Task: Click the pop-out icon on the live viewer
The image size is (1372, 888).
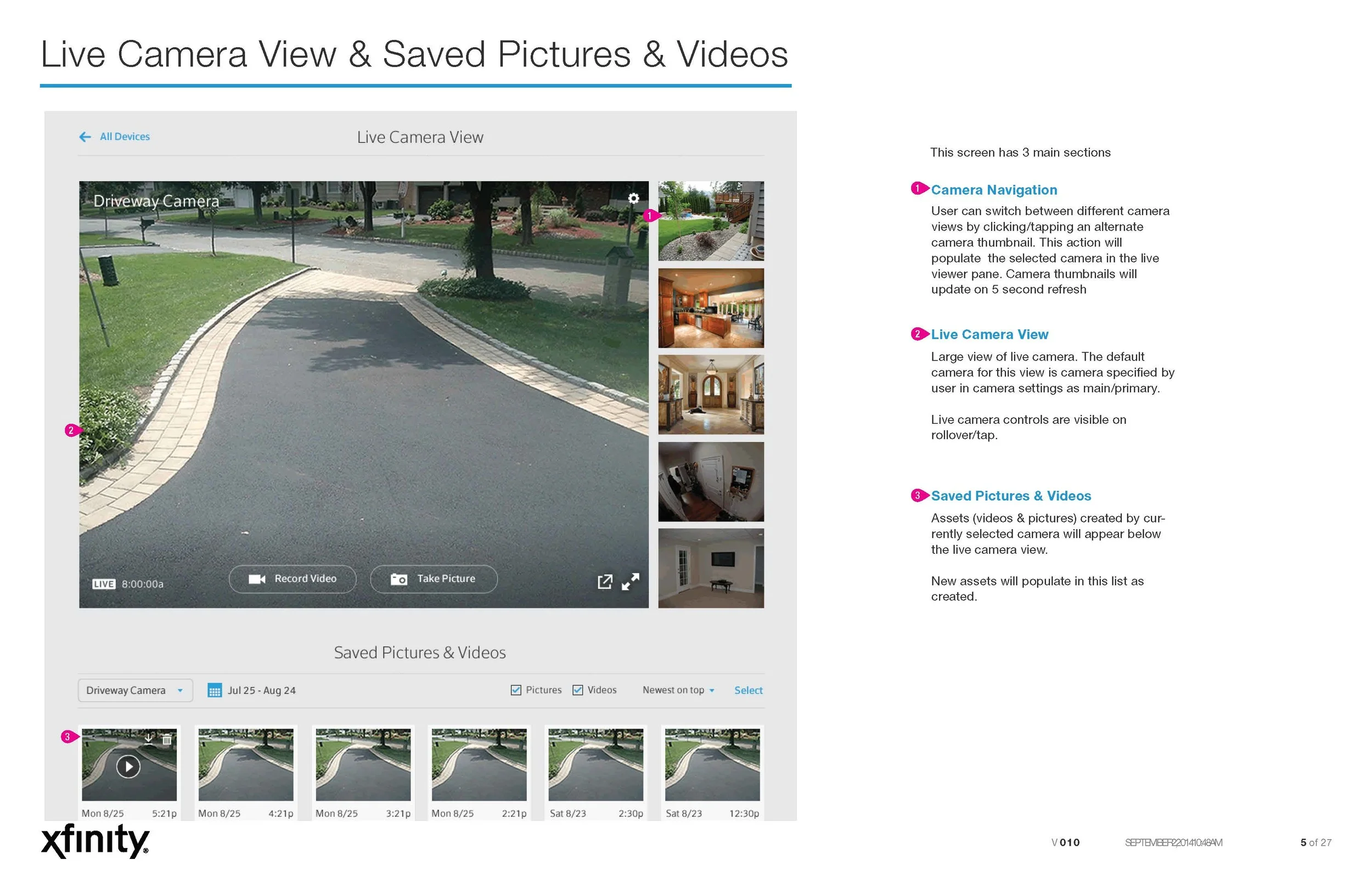Action: coord(605,581)
